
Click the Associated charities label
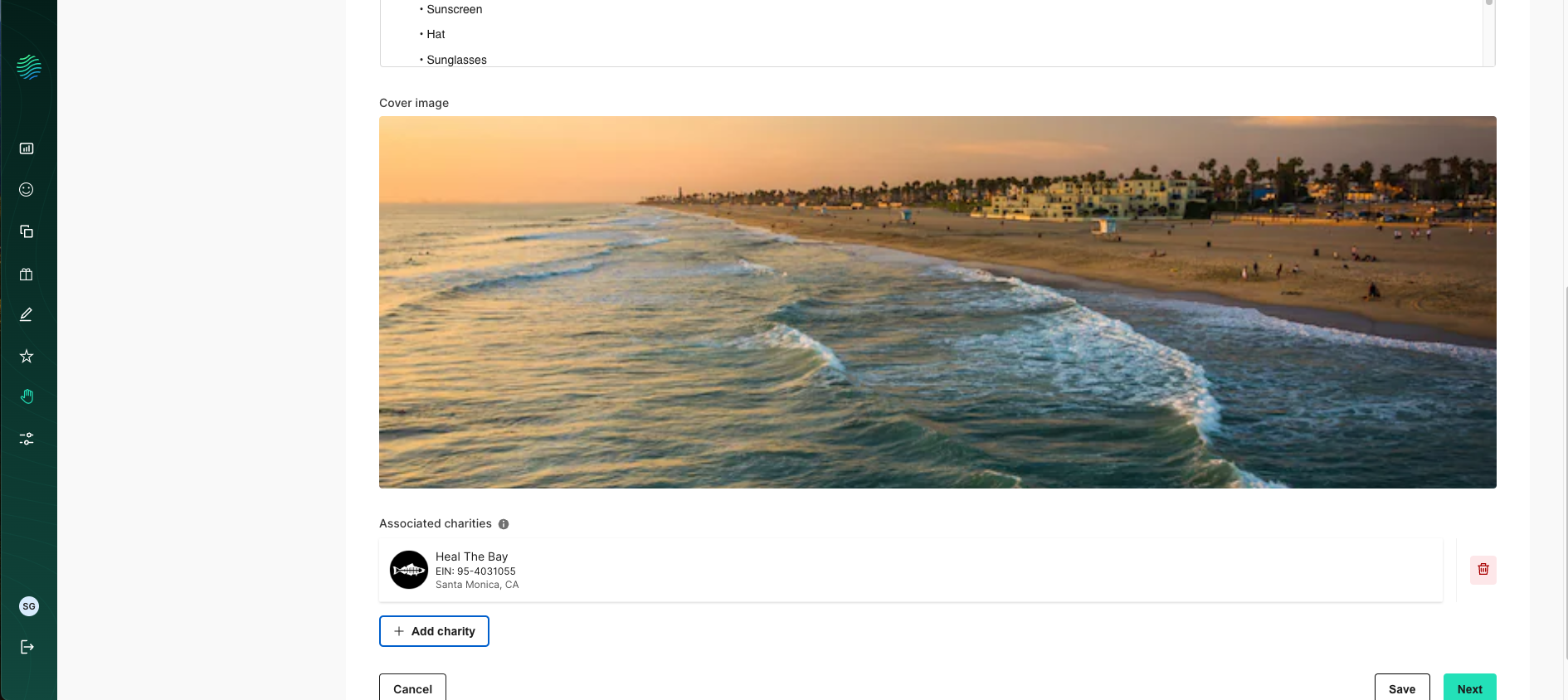436,523
